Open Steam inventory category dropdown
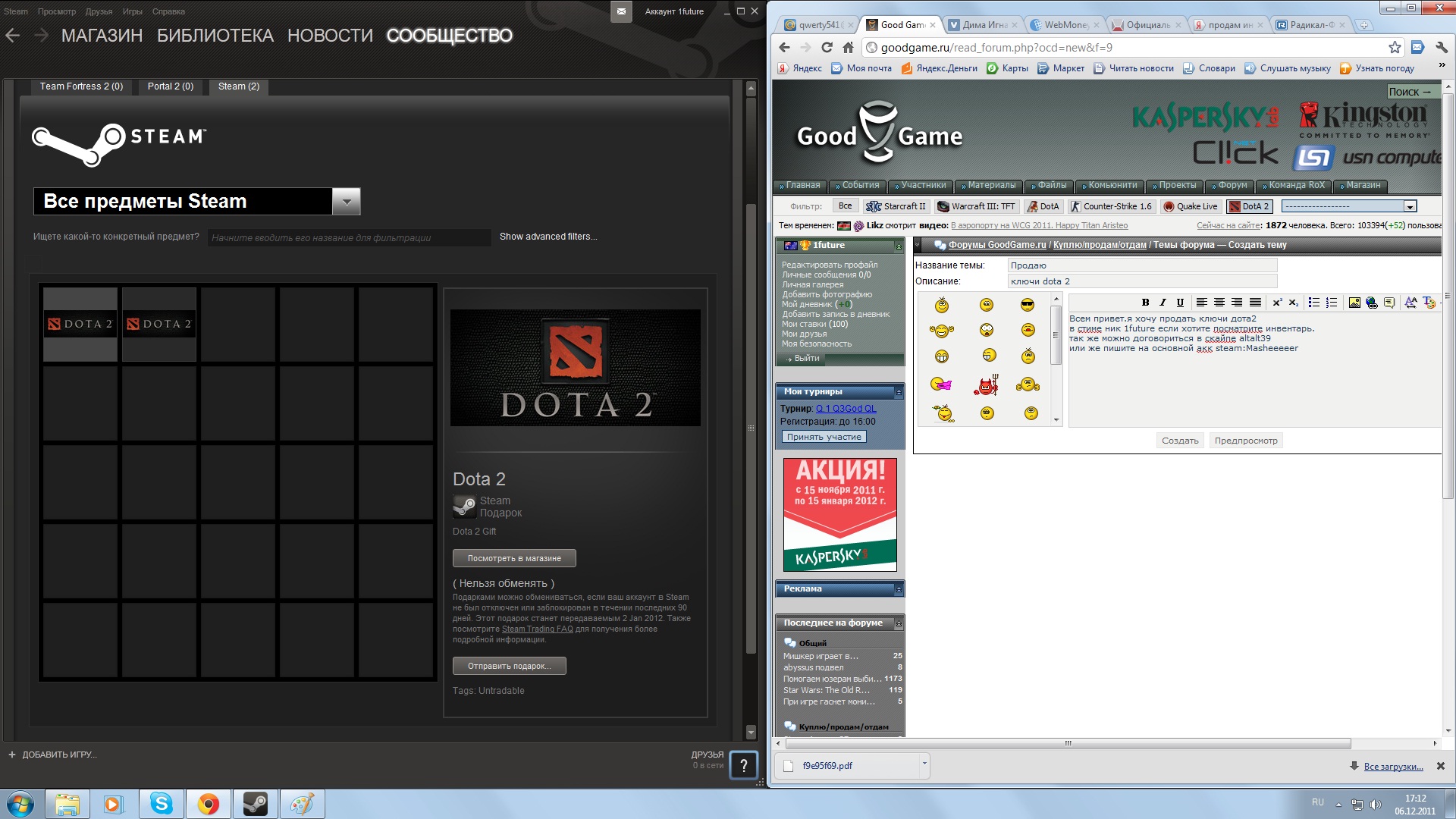 [346, 202]
